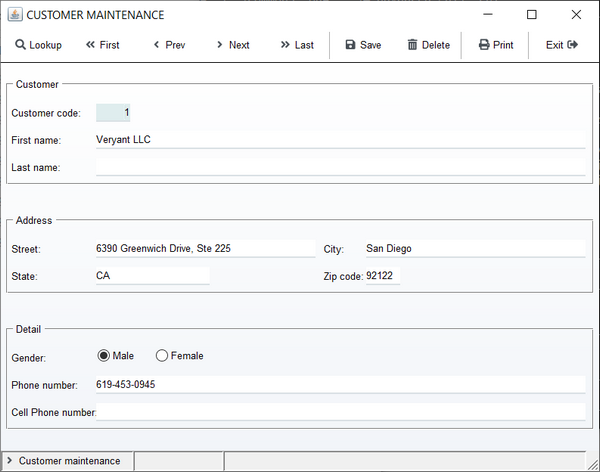Screen dimensions: 600x472
Task: Focus the empty Last name field
Action: [x=340, y=167]
